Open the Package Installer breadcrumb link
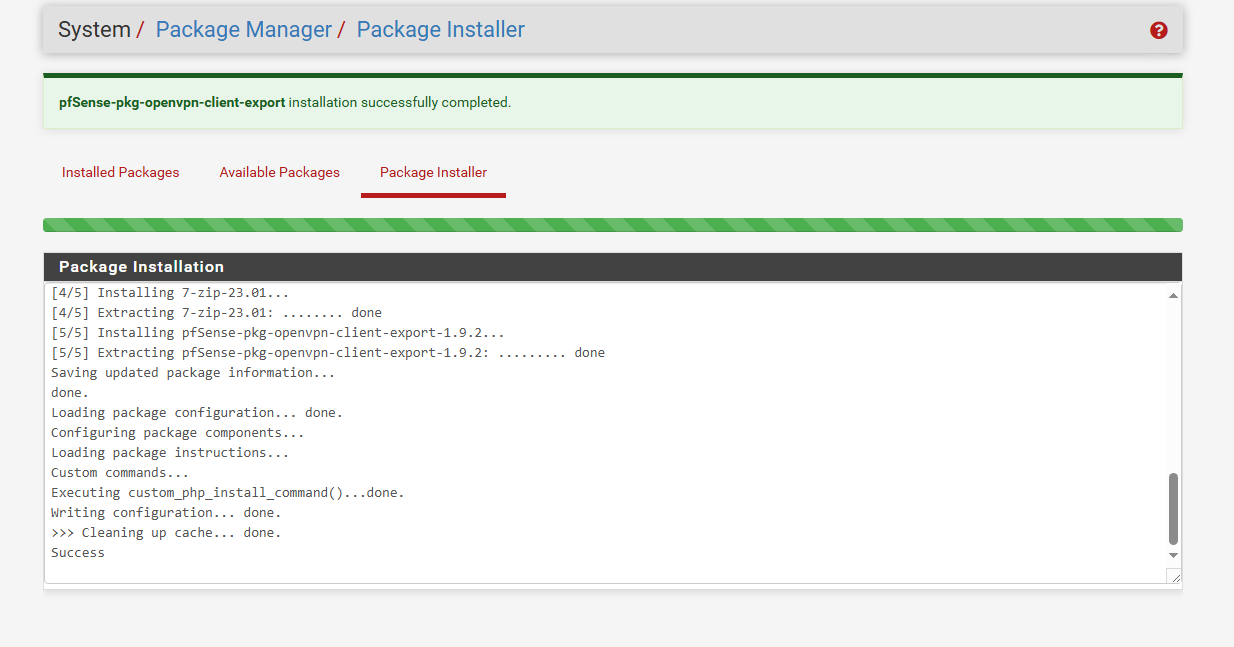The height and width of the screenshot is (647, 1234). (441, 30)
